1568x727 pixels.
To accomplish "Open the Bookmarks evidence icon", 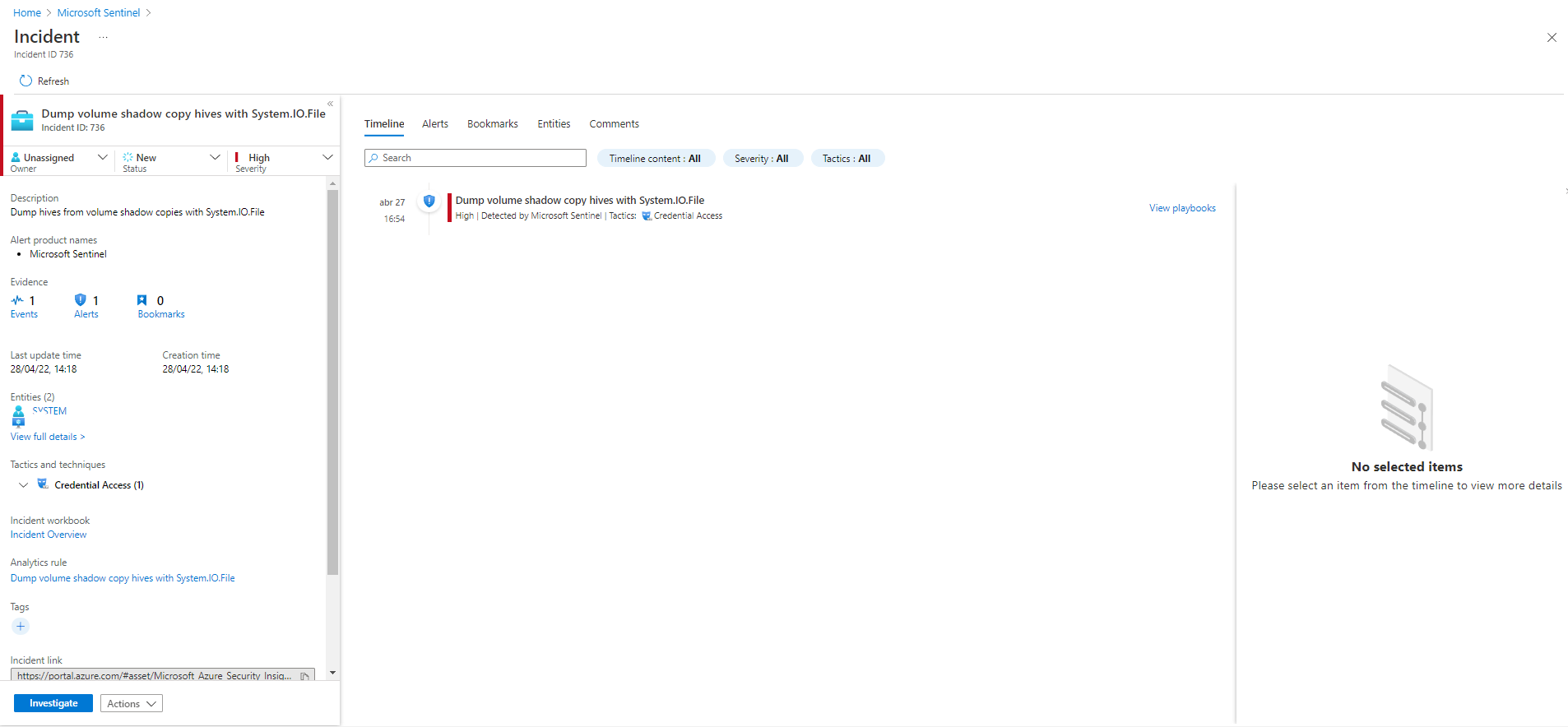I will (x=141, y=300).
